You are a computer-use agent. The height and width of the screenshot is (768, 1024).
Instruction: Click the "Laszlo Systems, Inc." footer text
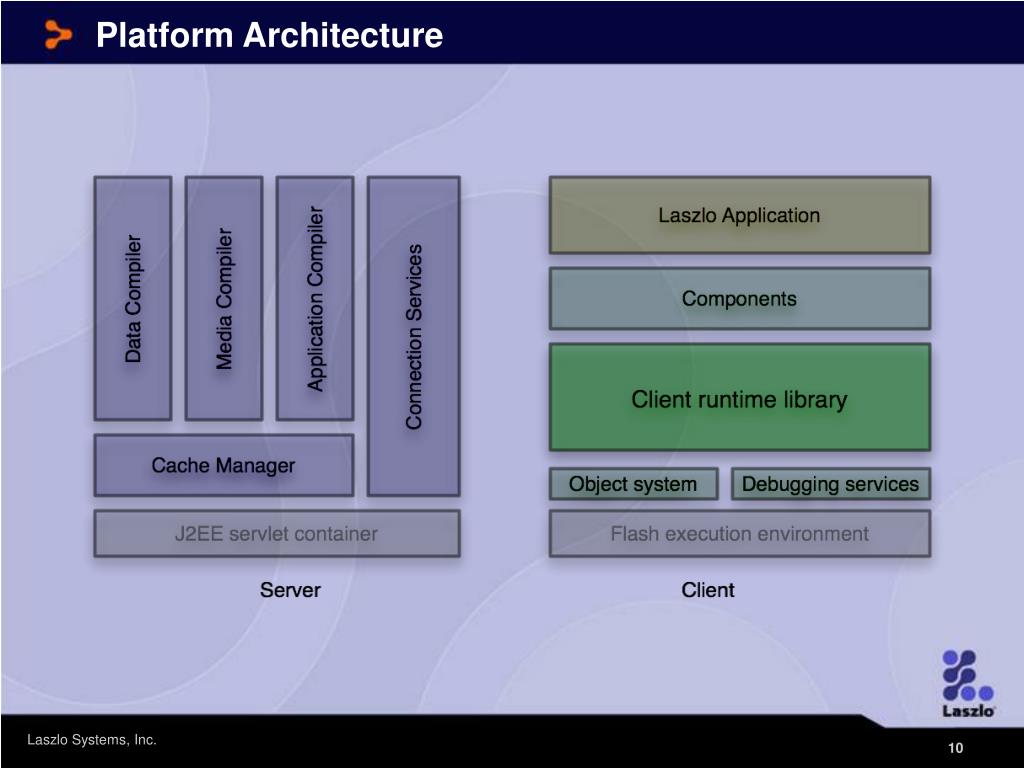92,740
